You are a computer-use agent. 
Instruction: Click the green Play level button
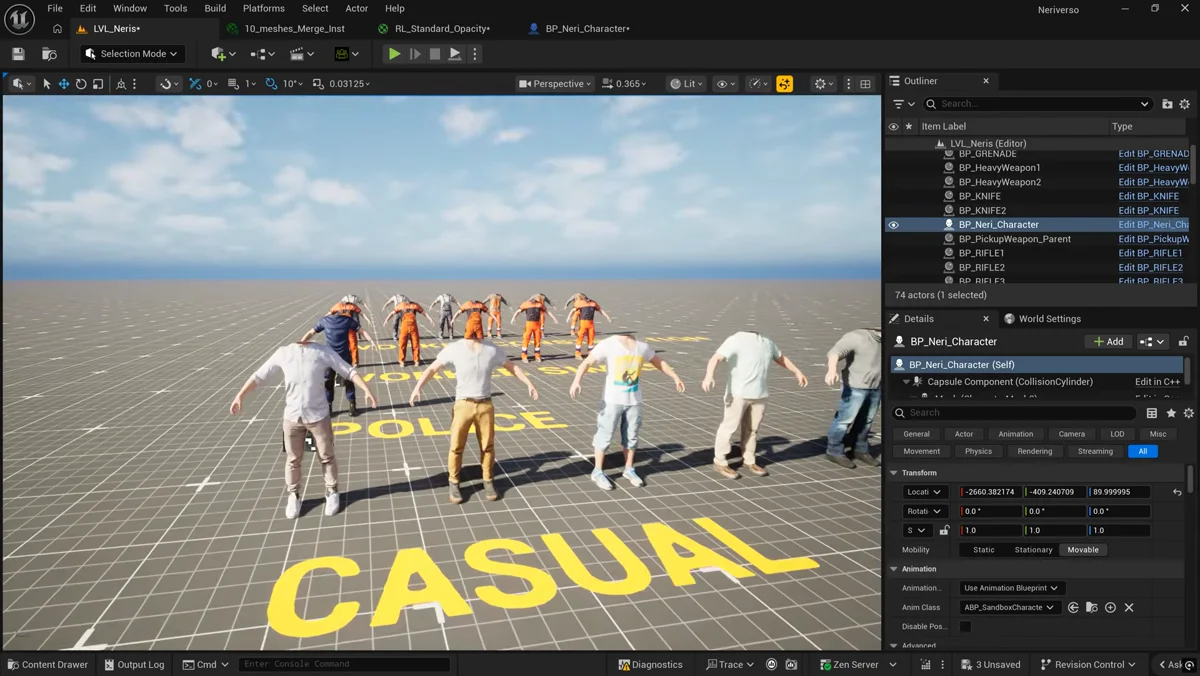pos(395,54)
